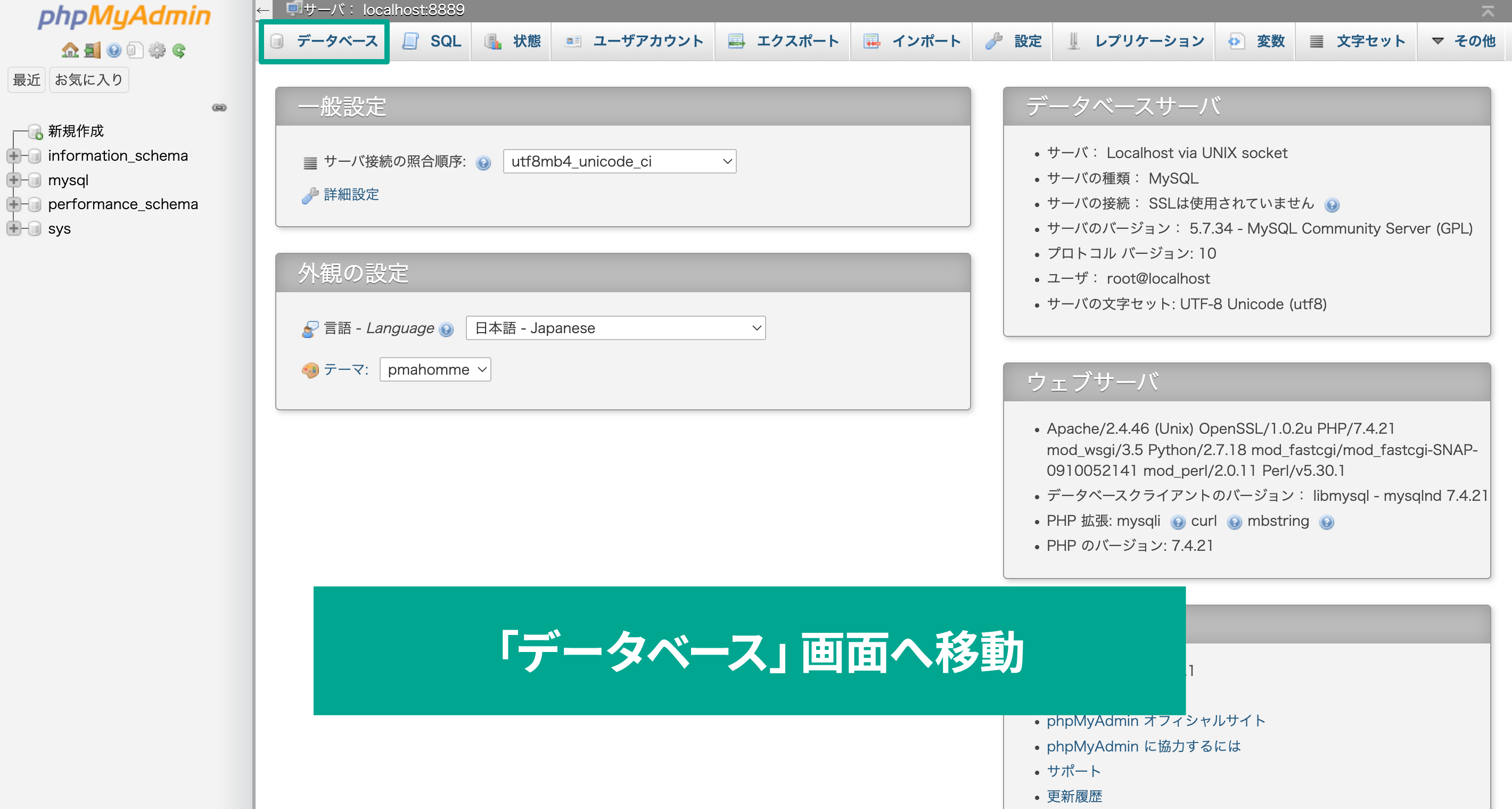Open the レプリケーション tab
This screenshot has width=1512, height=809.
[x=1133, y=41]
